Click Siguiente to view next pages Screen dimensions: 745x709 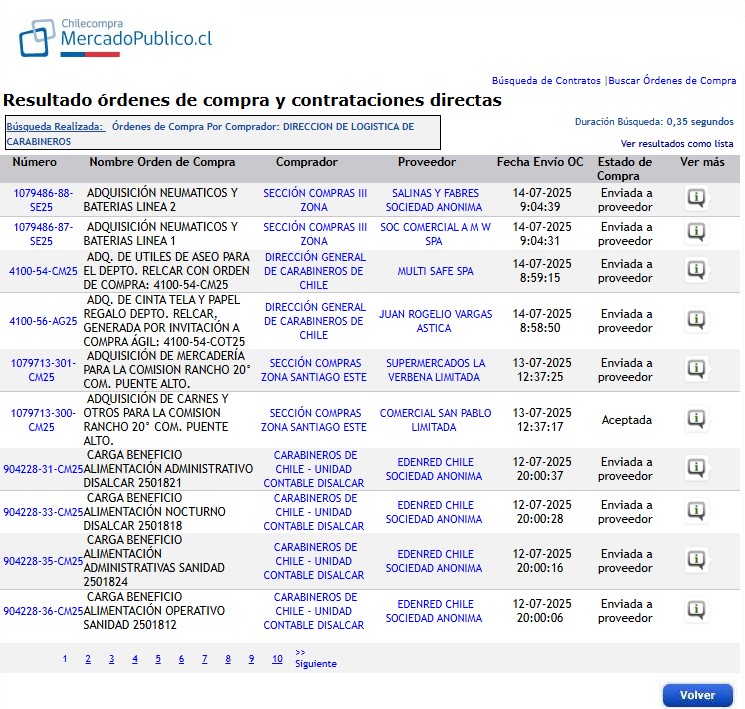315,658
